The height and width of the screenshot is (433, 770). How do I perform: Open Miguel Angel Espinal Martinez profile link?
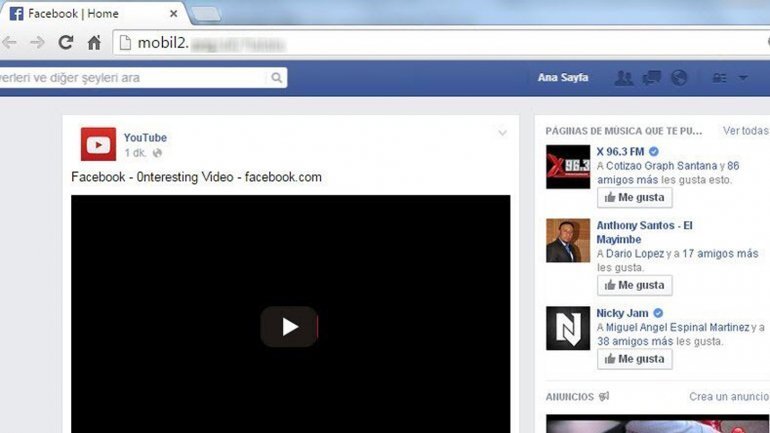(678, 327)
